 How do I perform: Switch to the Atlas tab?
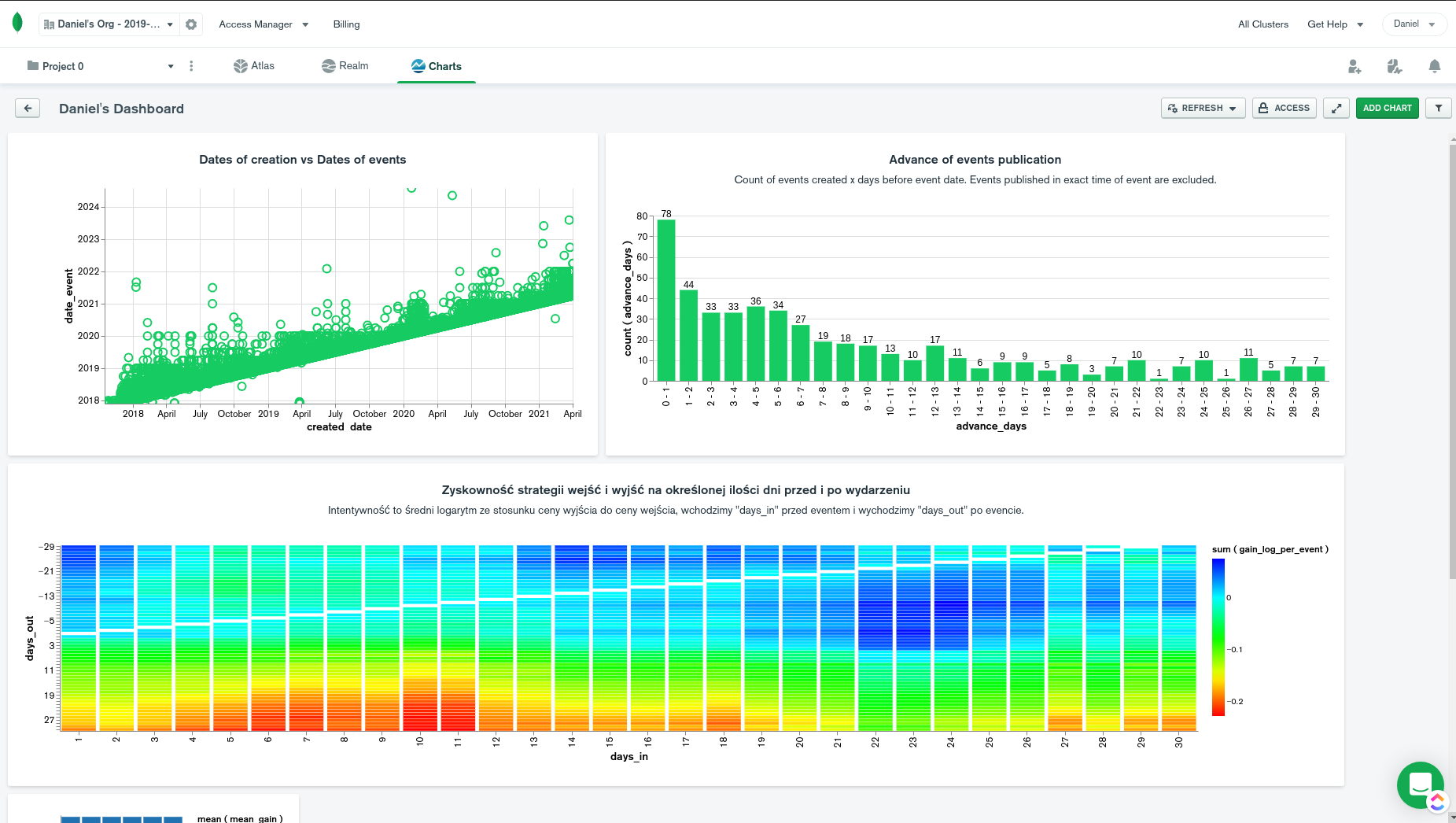(254, 66)
